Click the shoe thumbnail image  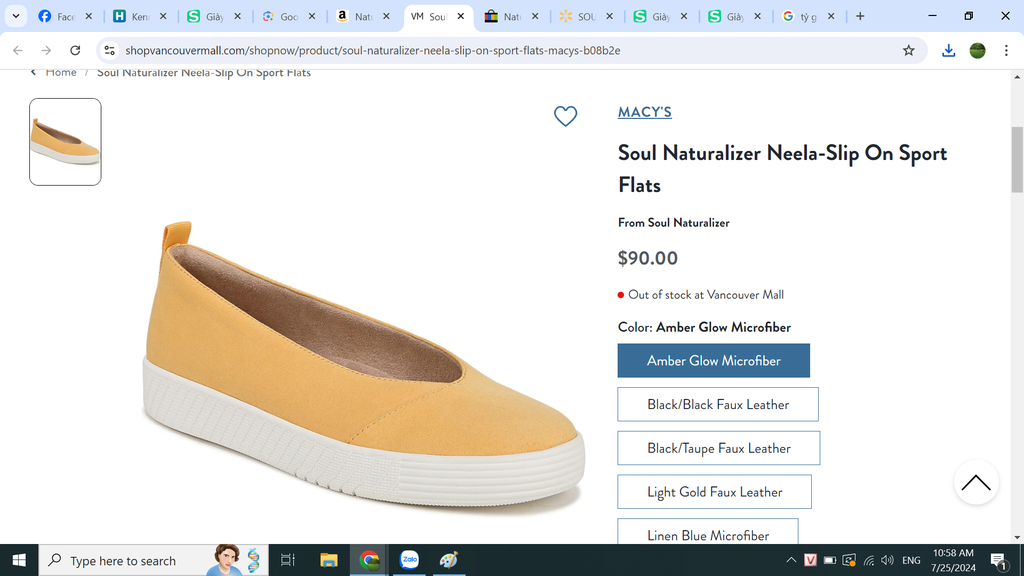[65, 142]
